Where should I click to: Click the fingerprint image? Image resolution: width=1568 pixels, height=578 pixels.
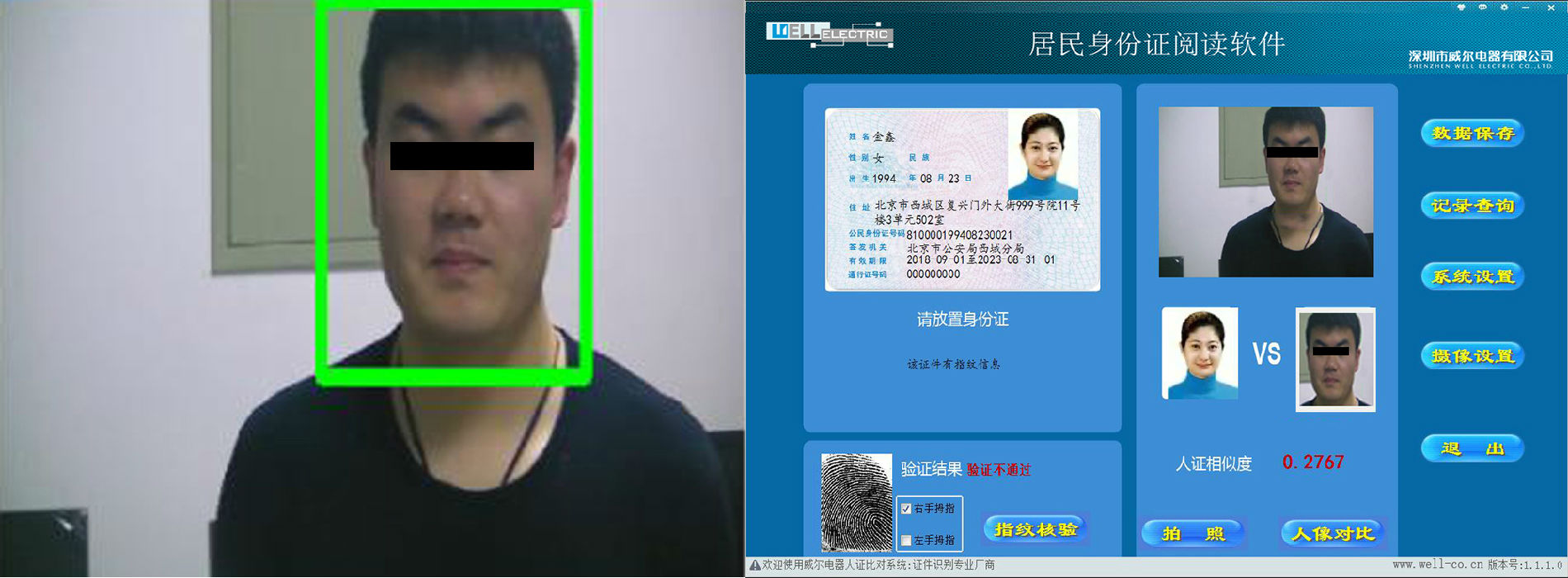pos(856,502)
